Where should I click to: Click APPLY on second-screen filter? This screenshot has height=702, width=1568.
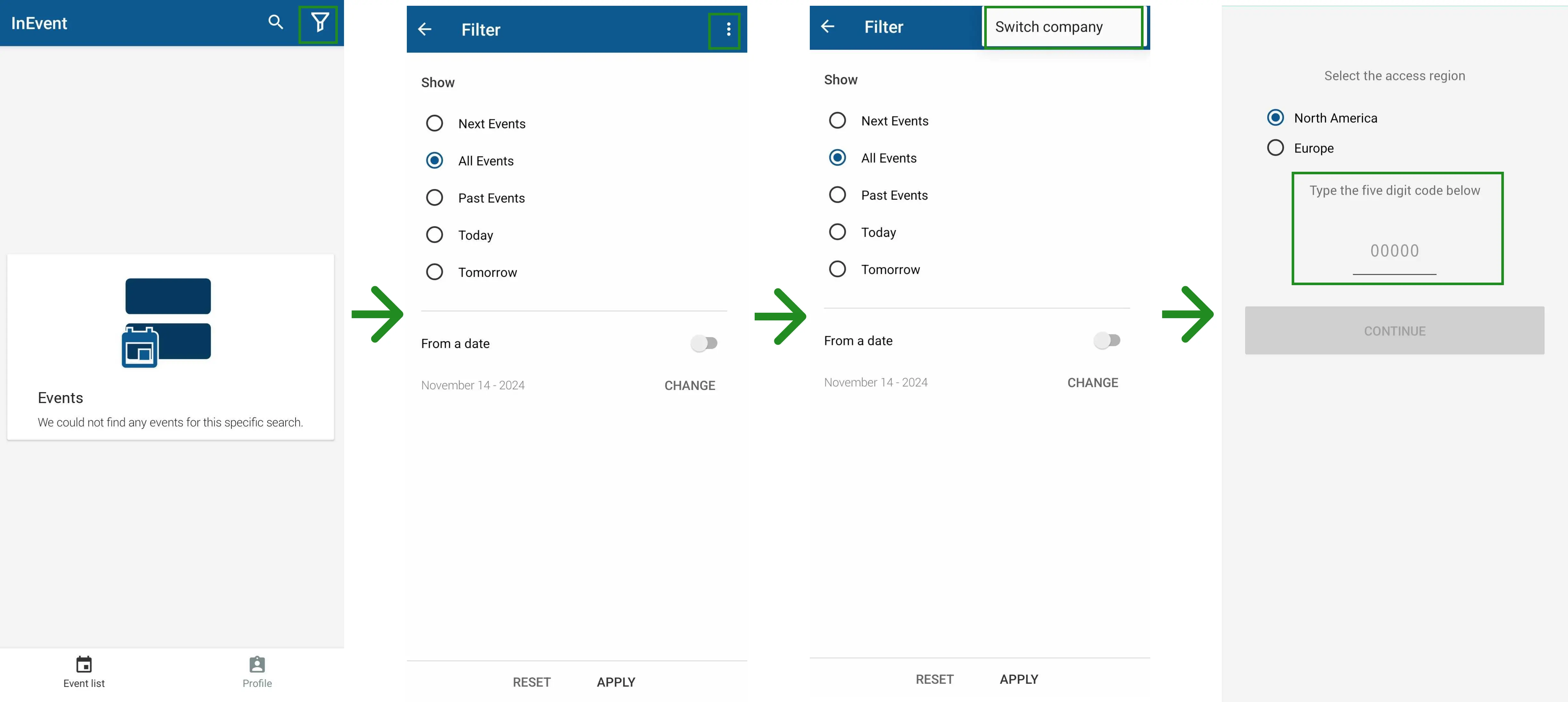(616, 682)
